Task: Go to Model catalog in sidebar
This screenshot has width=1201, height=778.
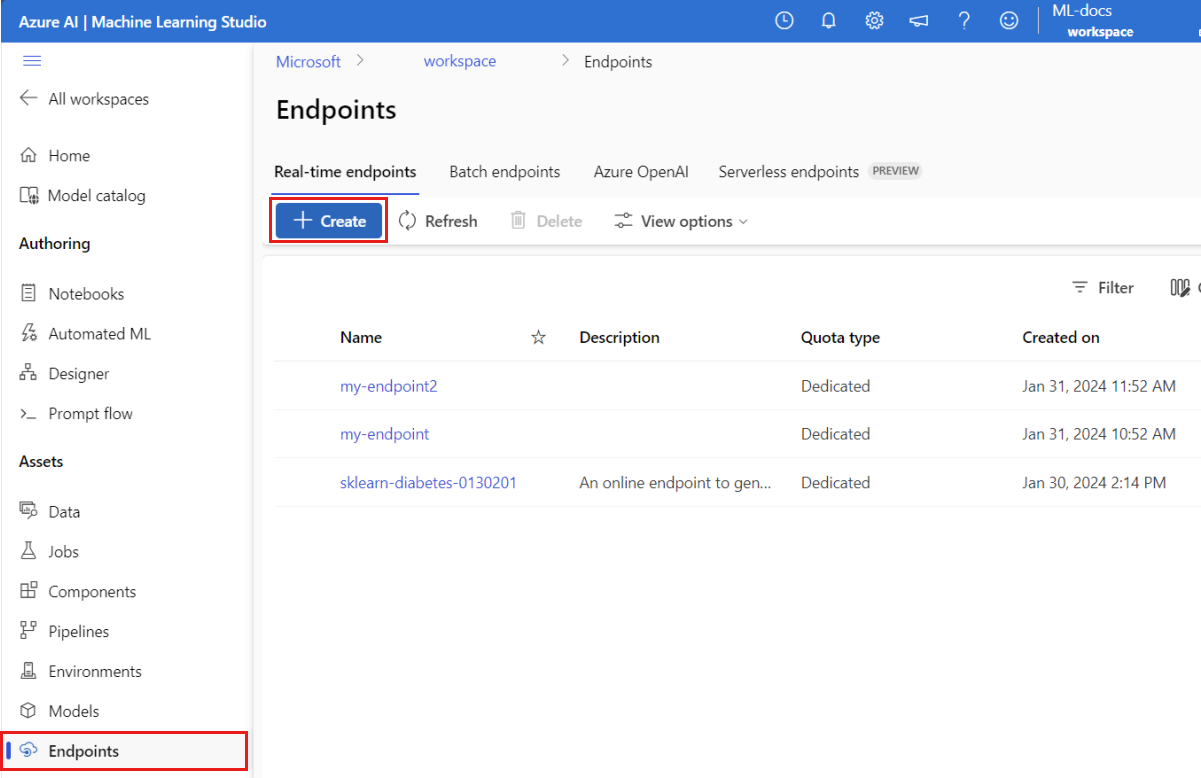Action: point(96,196)
